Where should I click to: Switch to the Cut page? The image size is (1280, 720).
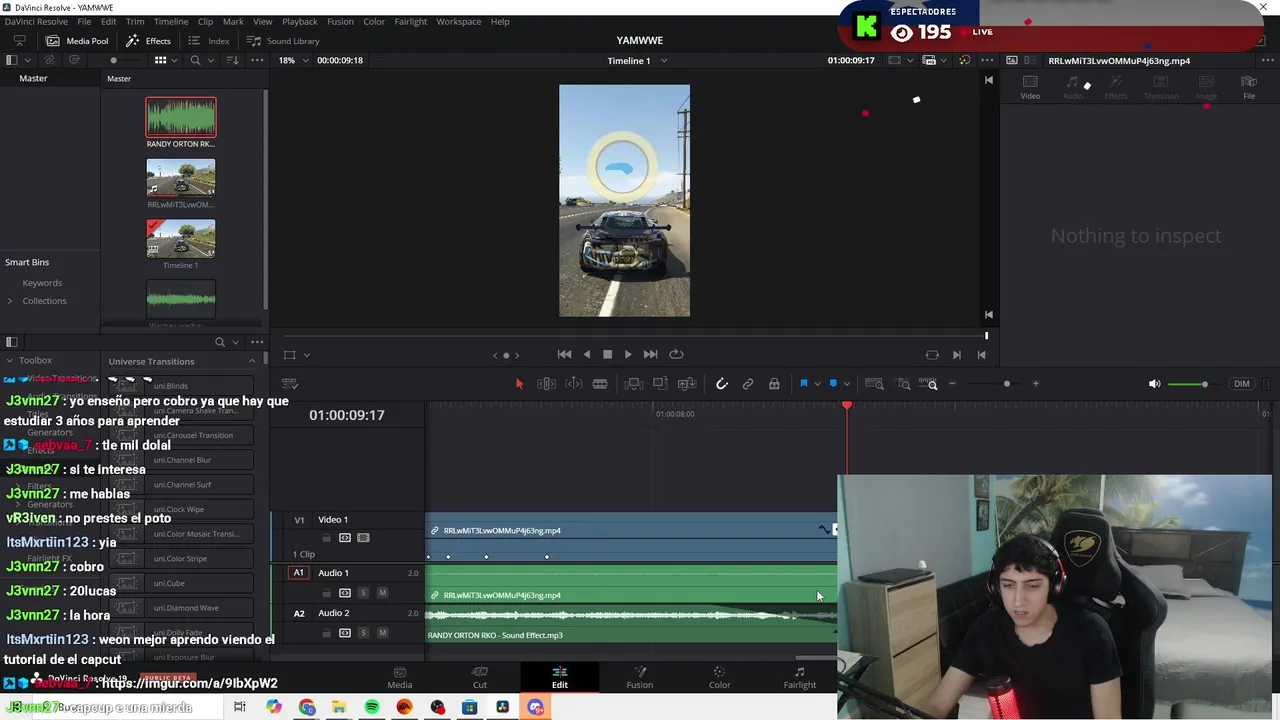[480, 677]
